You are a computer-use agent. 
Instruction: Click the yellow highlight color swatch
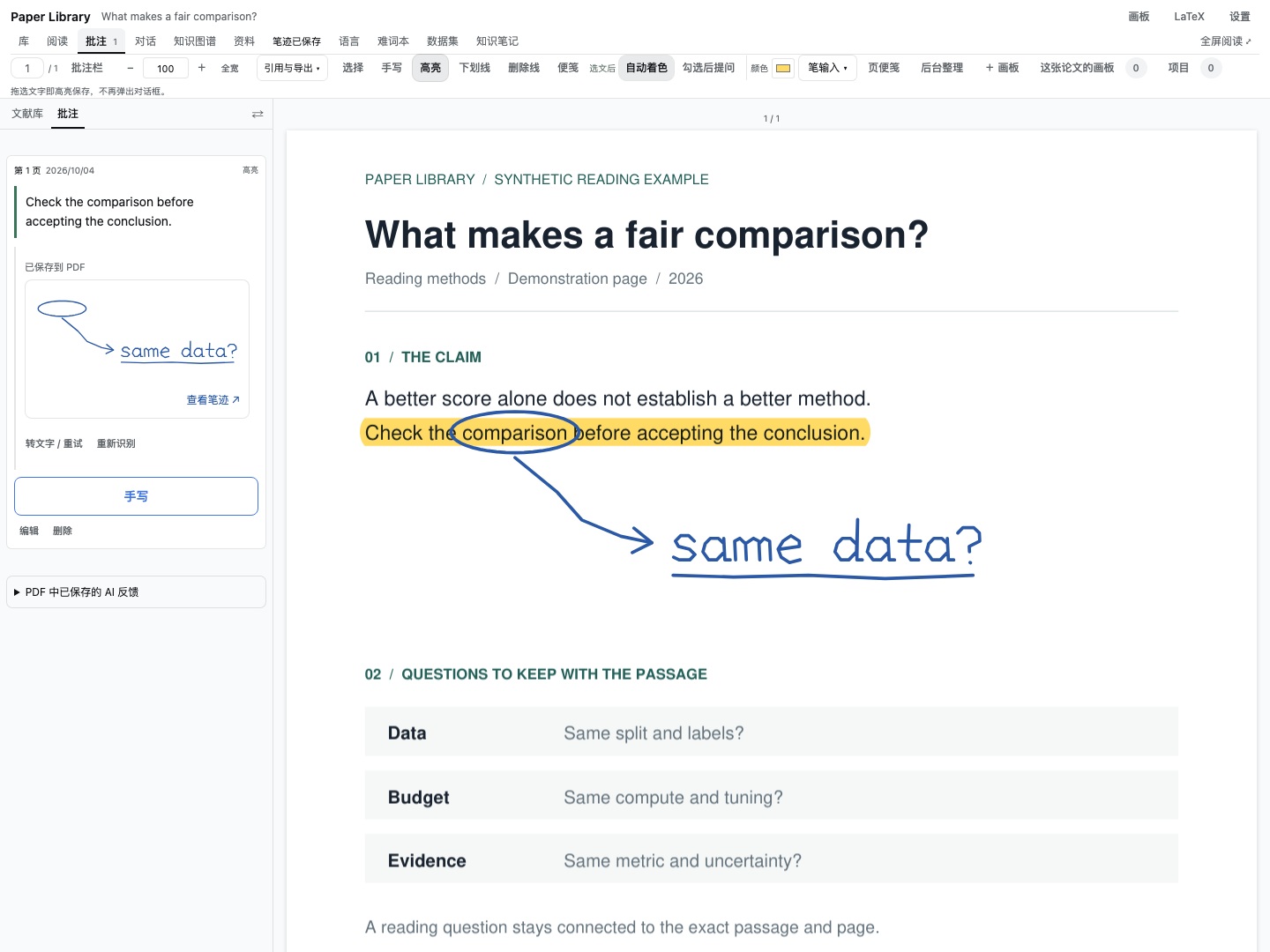[x=783, y=68]
